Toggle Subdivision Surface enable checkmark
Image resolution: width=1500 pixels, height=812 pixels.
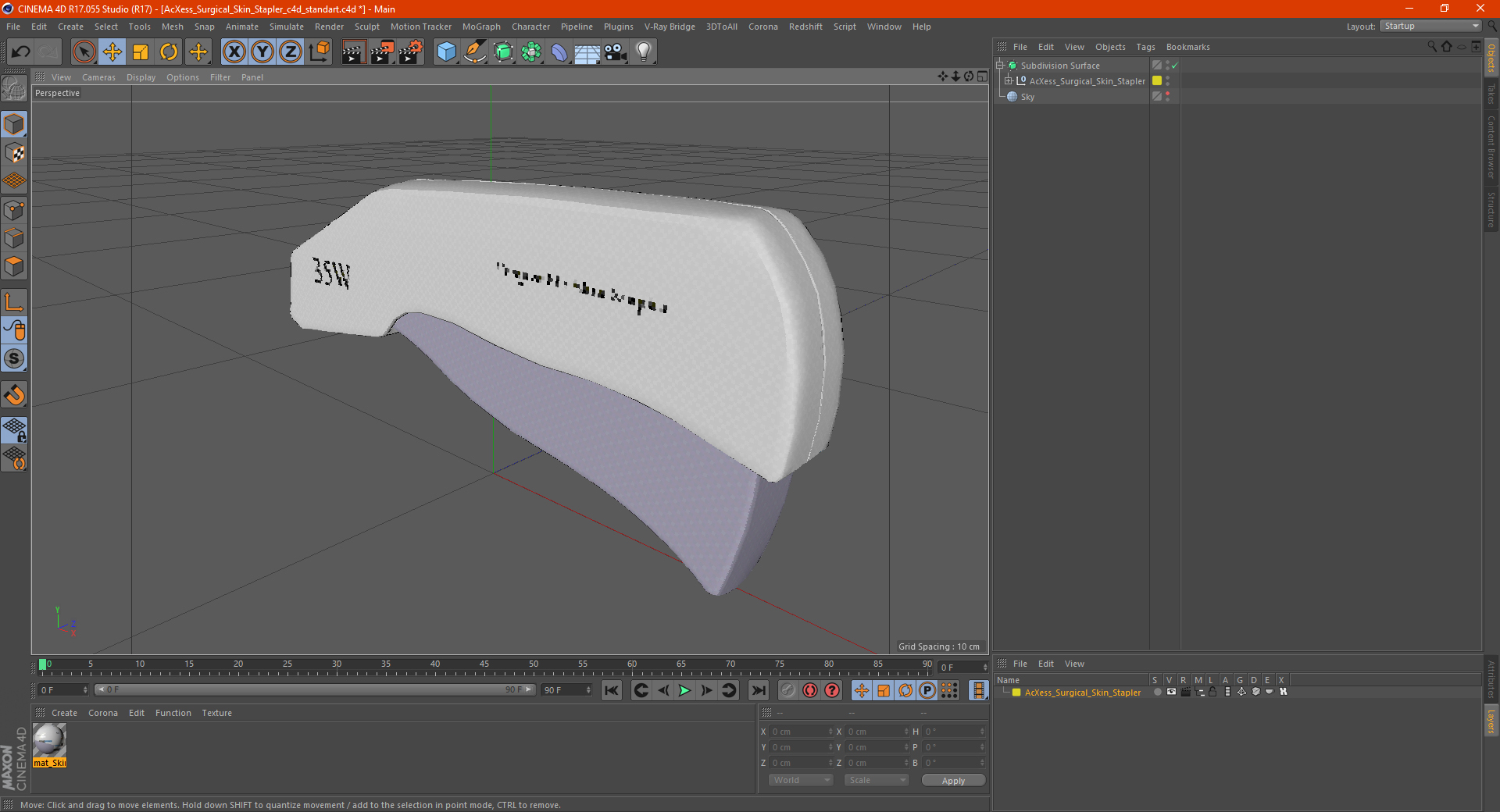(1174, 66)
